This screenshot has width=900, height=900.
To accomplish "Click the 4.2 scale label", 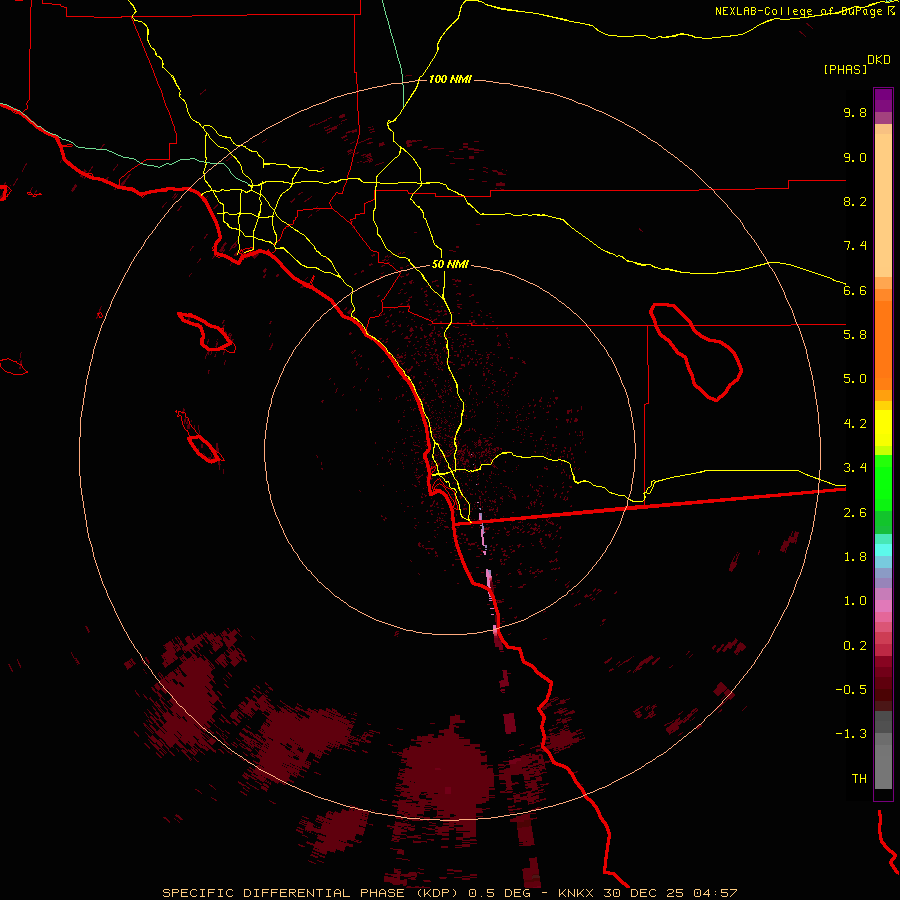I will pyautogui.click(x=855, y=424).
